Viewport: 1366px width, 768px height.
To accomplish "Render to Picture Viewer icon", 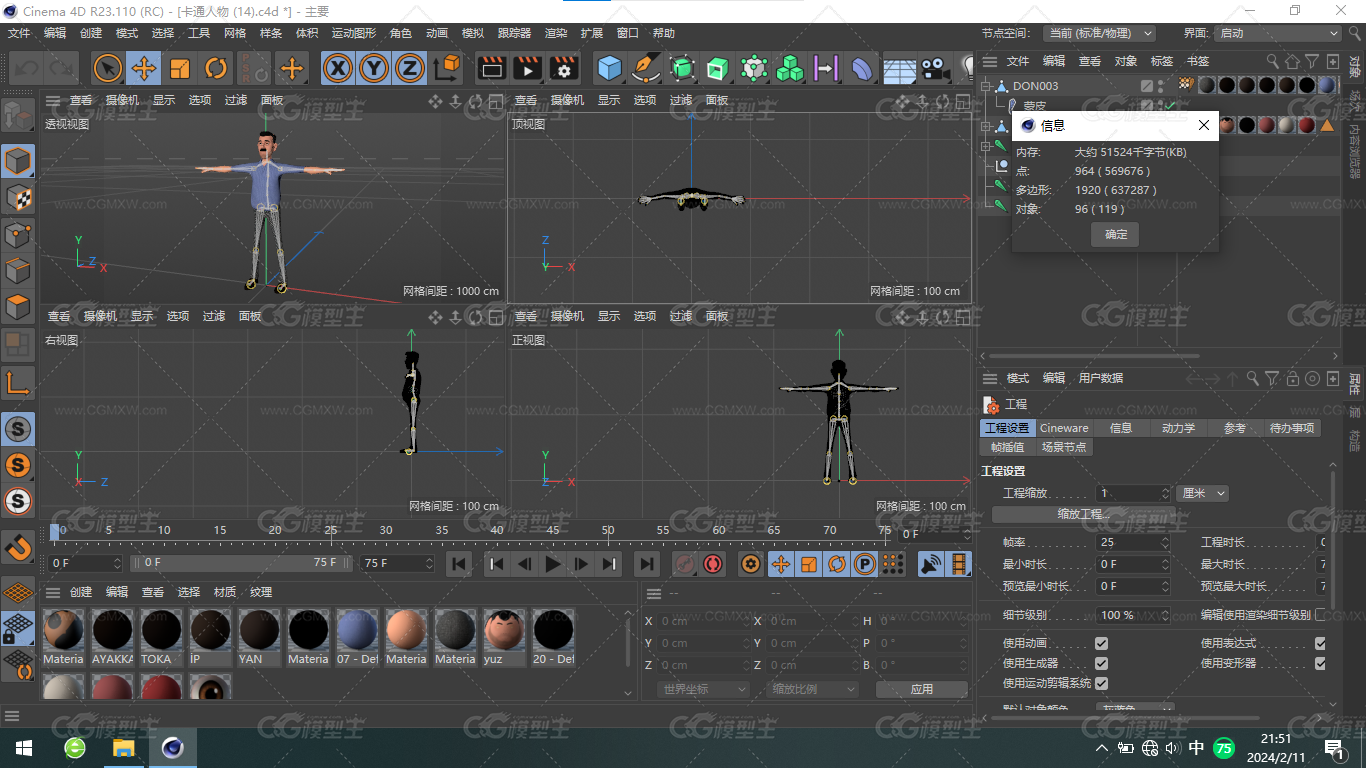I will click(x=527, y=68).
